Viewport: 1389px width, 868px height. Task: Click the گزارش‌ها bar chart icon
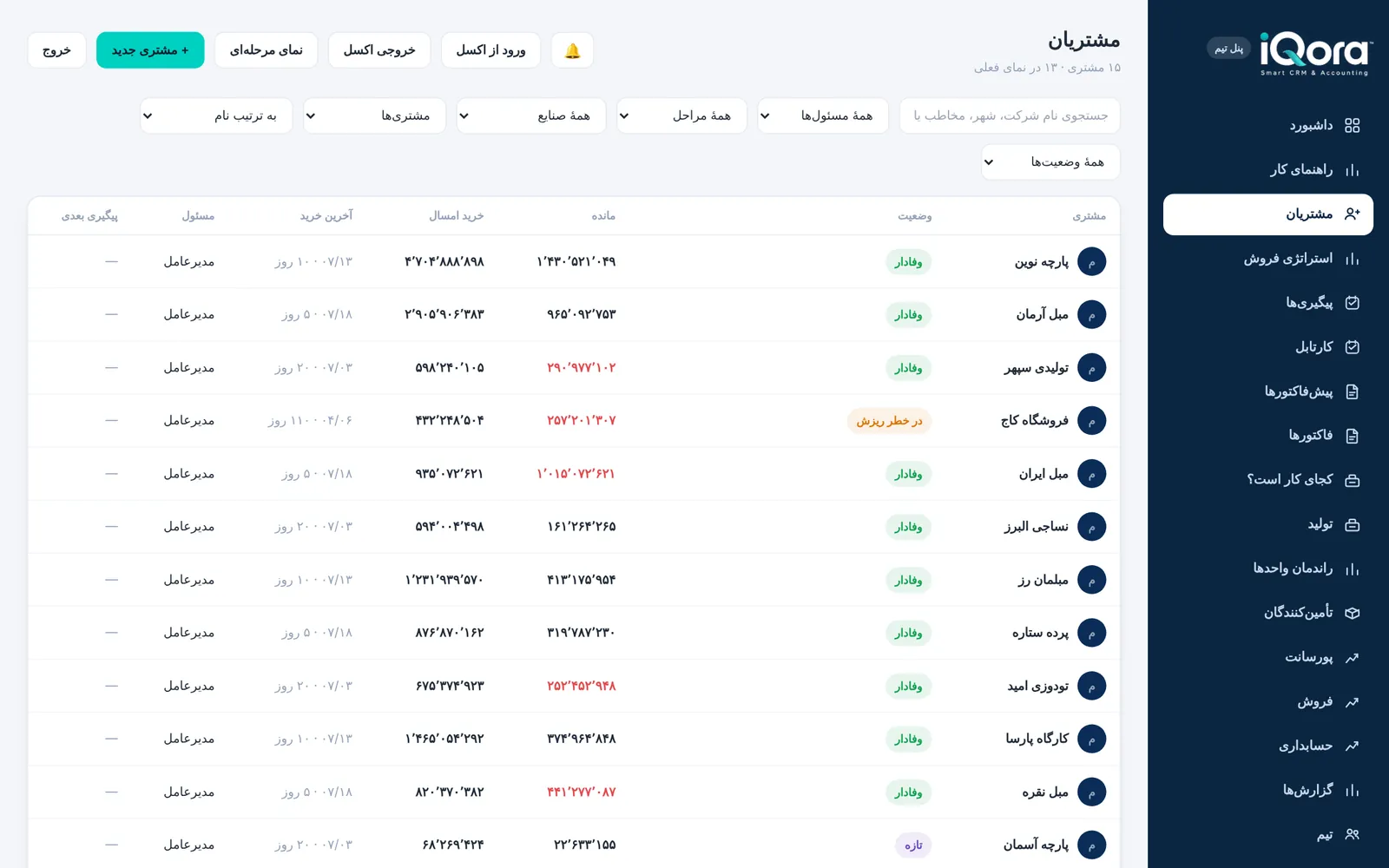(x=1352, y=790)
